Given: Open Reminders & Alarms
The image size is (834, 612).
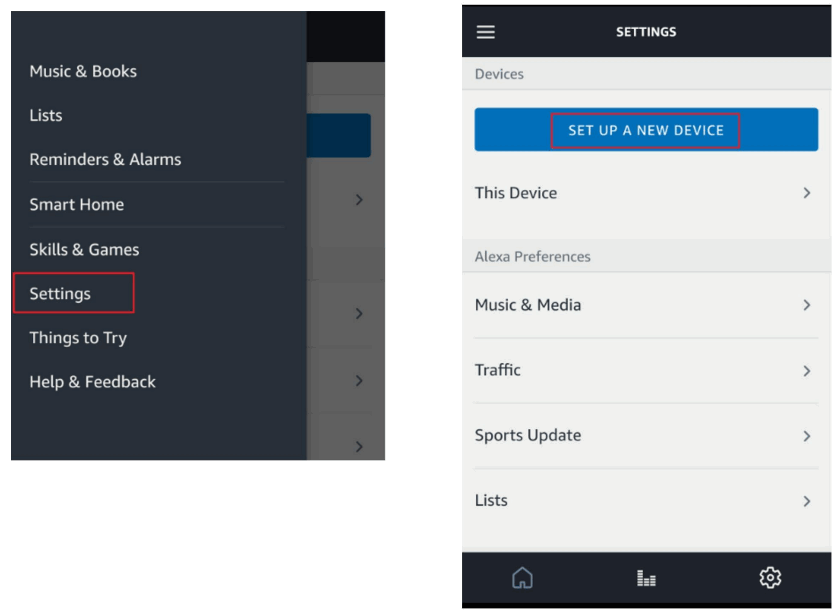Looking at the screenshot, I should (105, 159).
